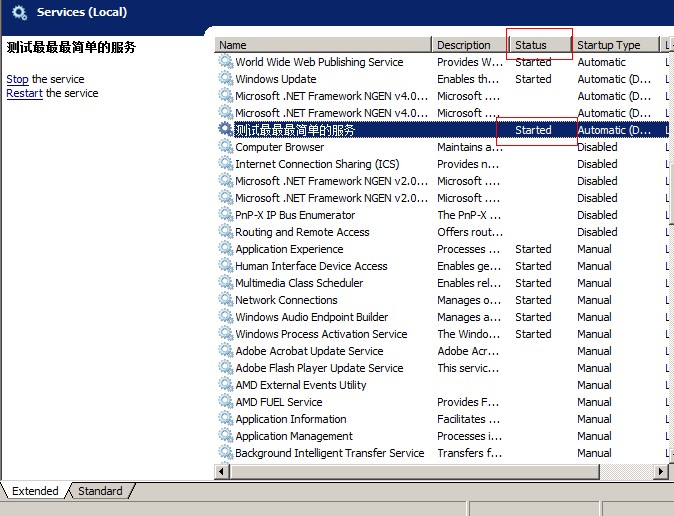Viewport: 674px width, 516px height.
Task: Click gear icon of Adobe Acrobat Update Service
Action: (x=226, y=350)
